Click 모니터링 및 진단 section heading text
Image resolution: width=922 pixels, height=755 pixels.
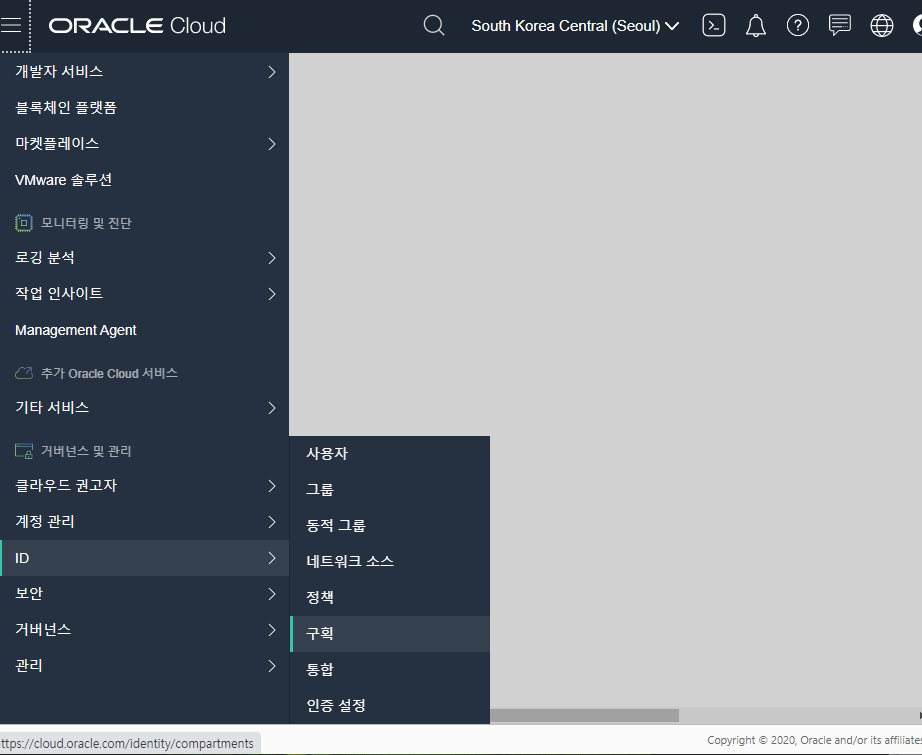[86, 223]
